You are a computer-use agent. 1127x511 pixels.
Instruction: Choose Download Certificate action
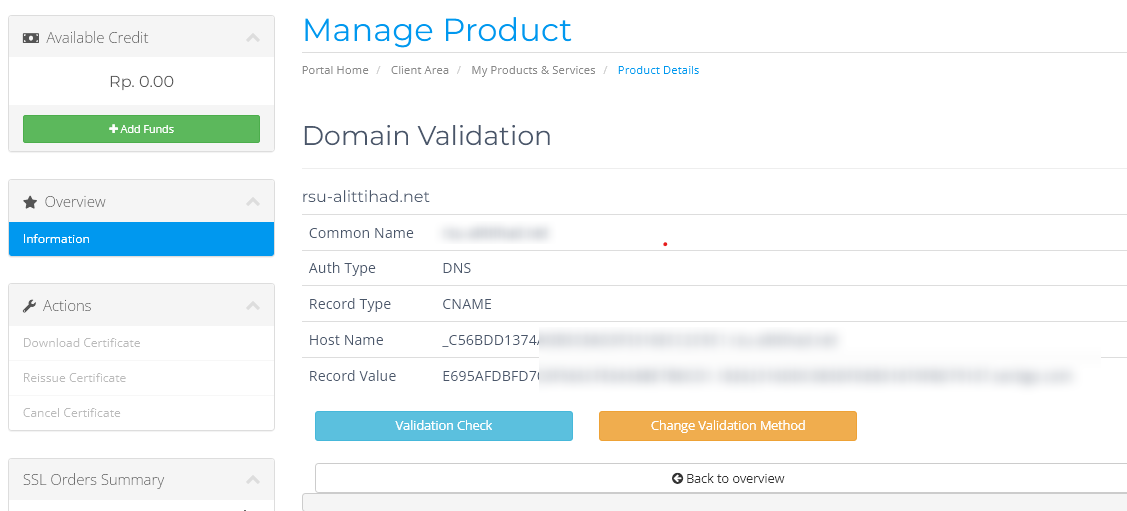click(82, 343)
